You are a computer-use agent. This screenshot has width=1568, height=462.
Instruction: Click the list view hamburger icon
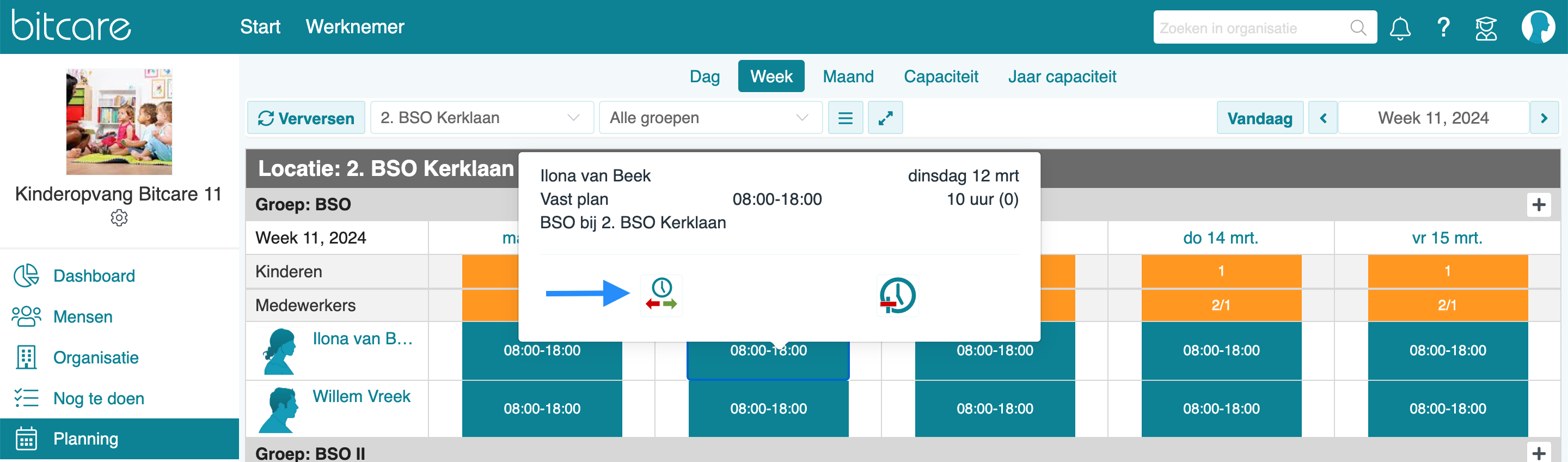coord(845,118)
